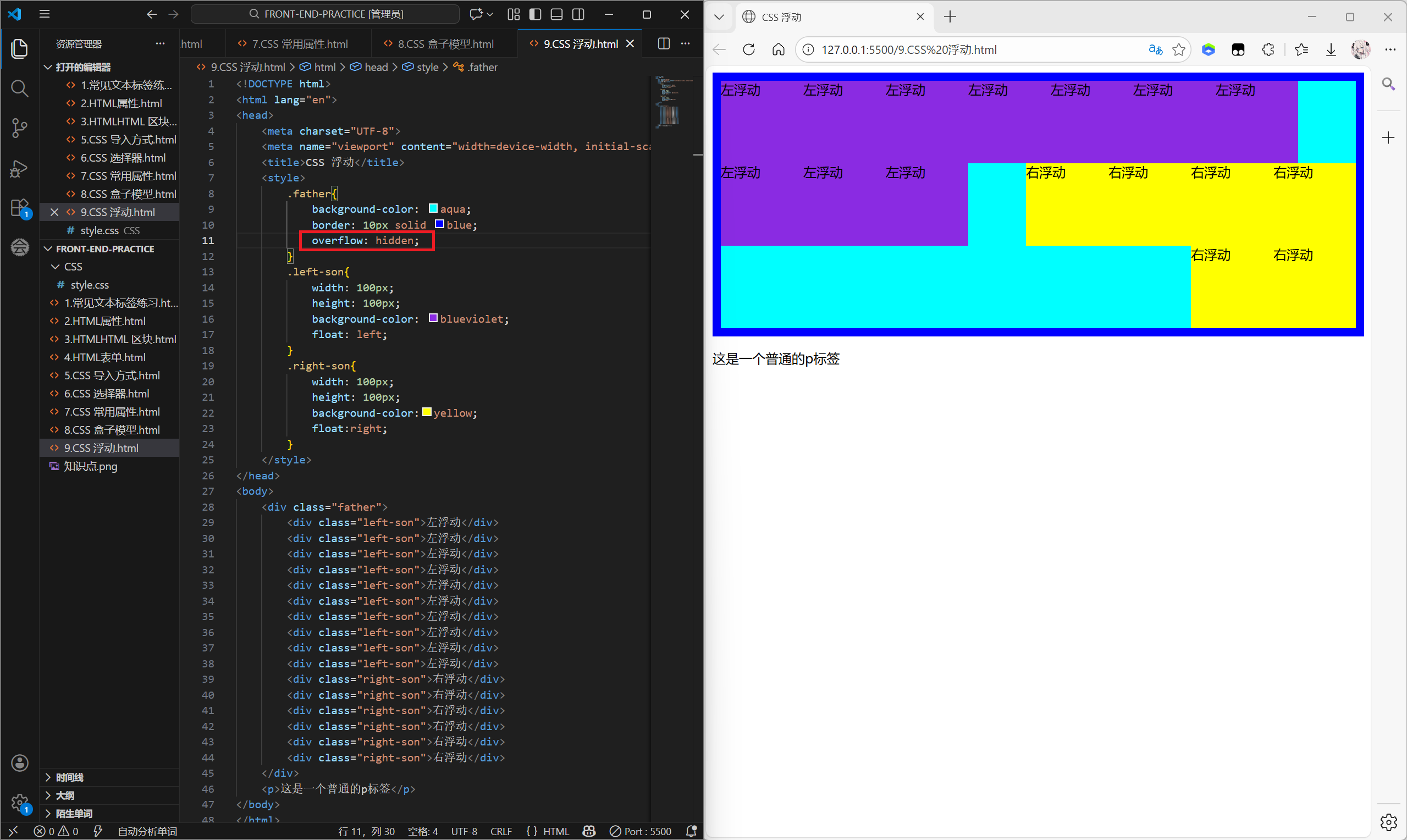Open the Search view in activity bar
Viewport: 1407px width, 840px height.
point(19,89)
